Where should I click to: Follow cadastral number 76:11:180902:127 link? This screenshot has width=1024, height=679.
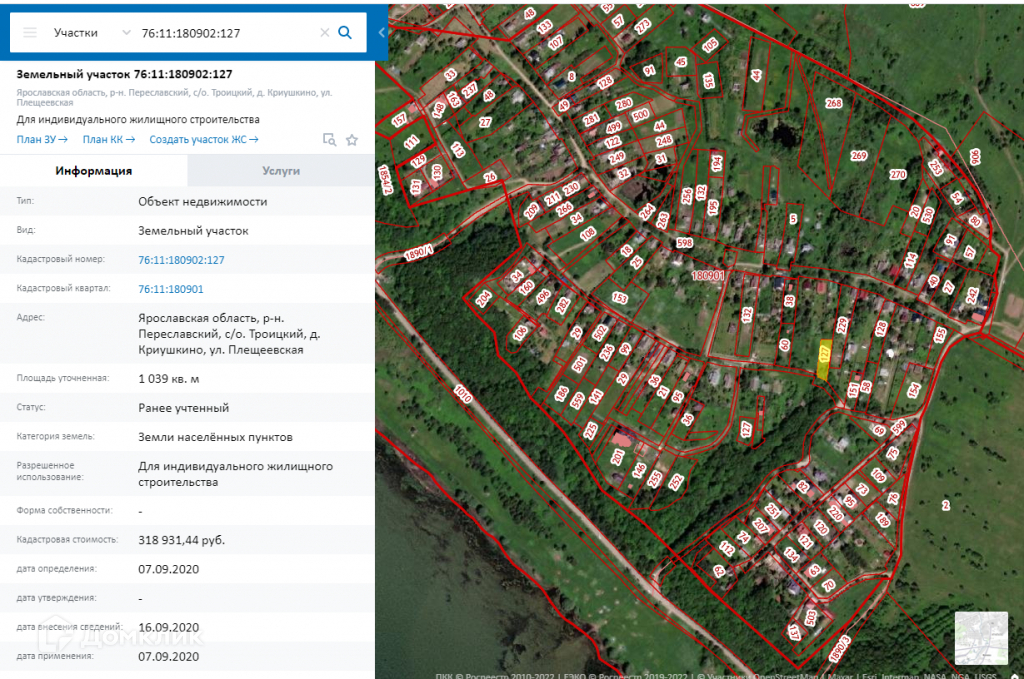[181, 260]
